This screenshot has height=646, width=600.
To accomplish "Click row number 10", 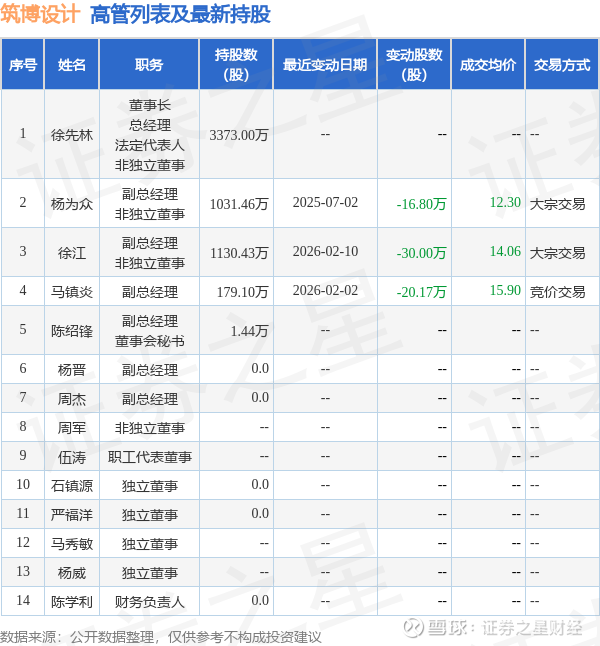I will click(23, 484).
